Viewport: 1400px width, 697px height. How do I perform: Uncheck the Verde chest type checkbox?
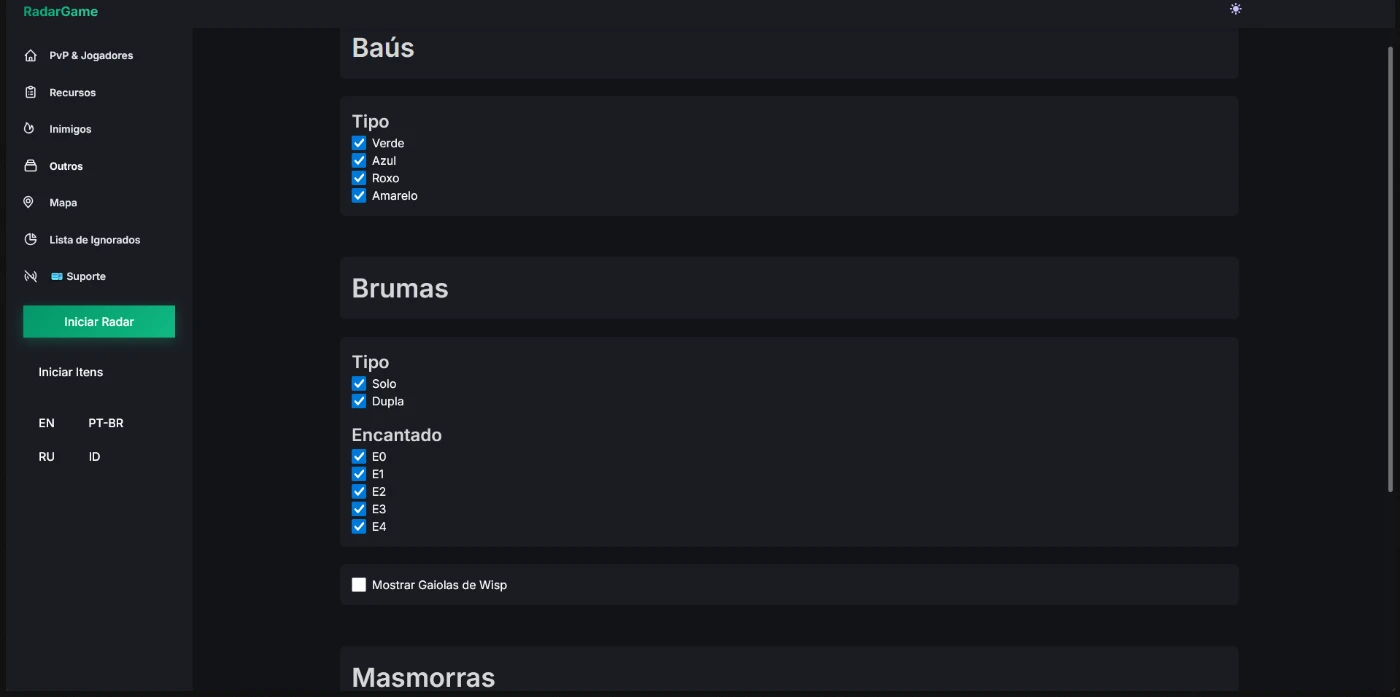[x=359, y=143]
